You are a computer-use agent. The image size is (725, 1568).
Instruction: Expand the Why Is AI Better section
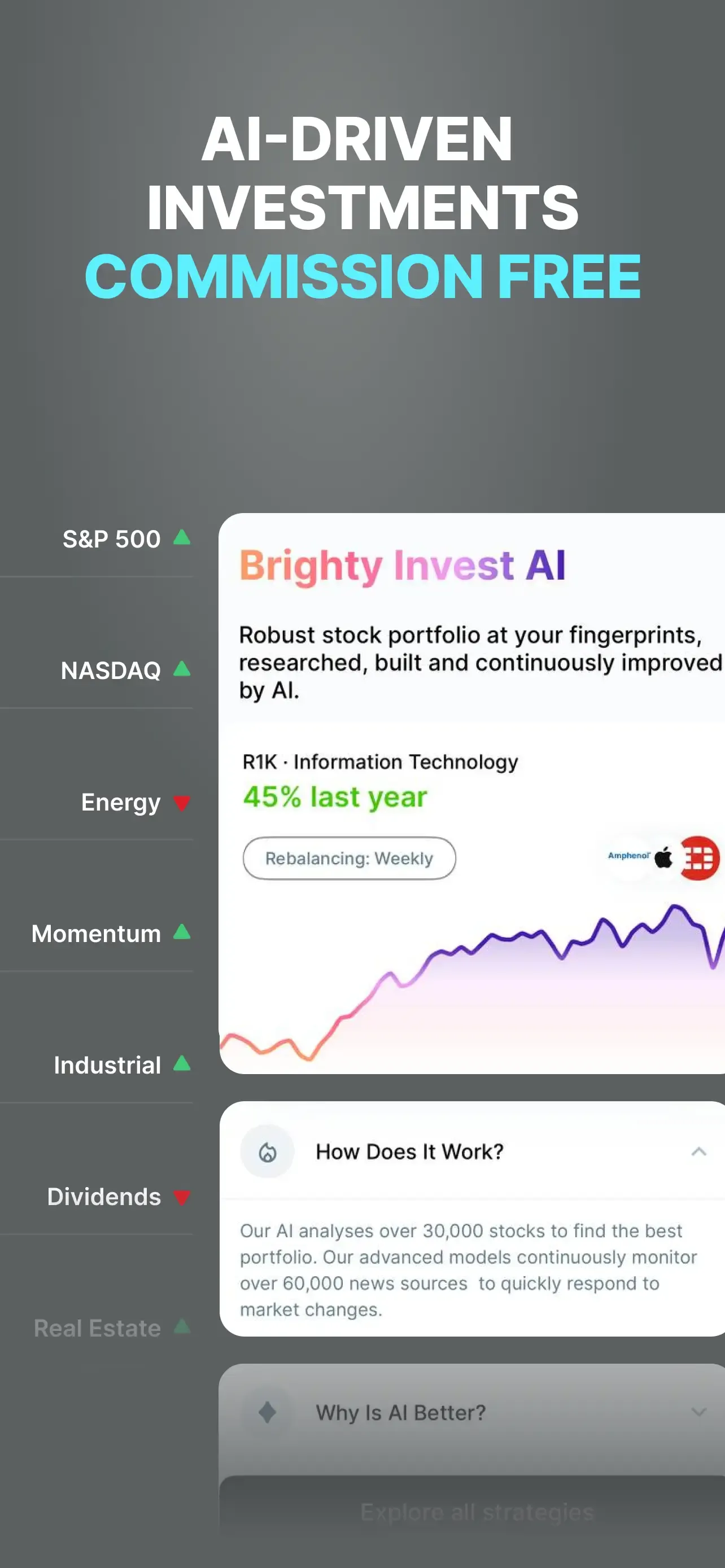699,1412
